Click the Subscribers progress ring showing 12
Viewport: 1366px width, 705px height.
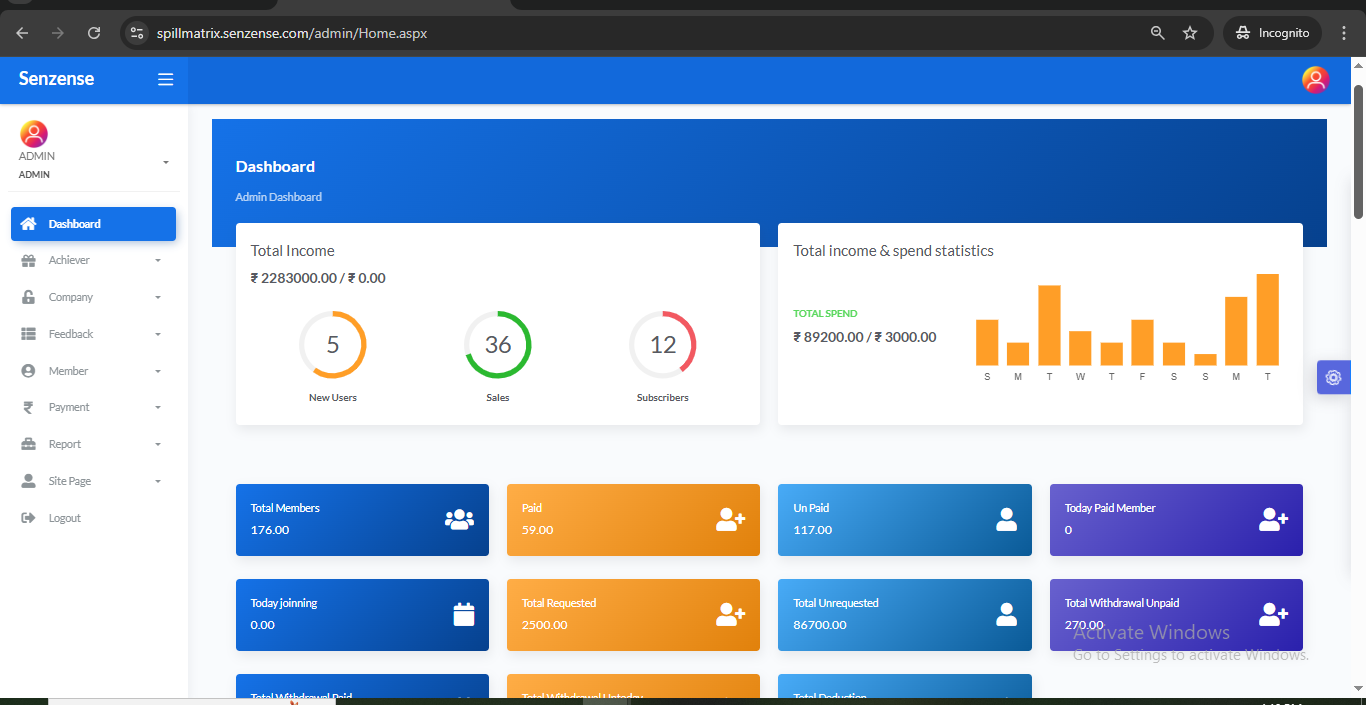pos(663,345)
